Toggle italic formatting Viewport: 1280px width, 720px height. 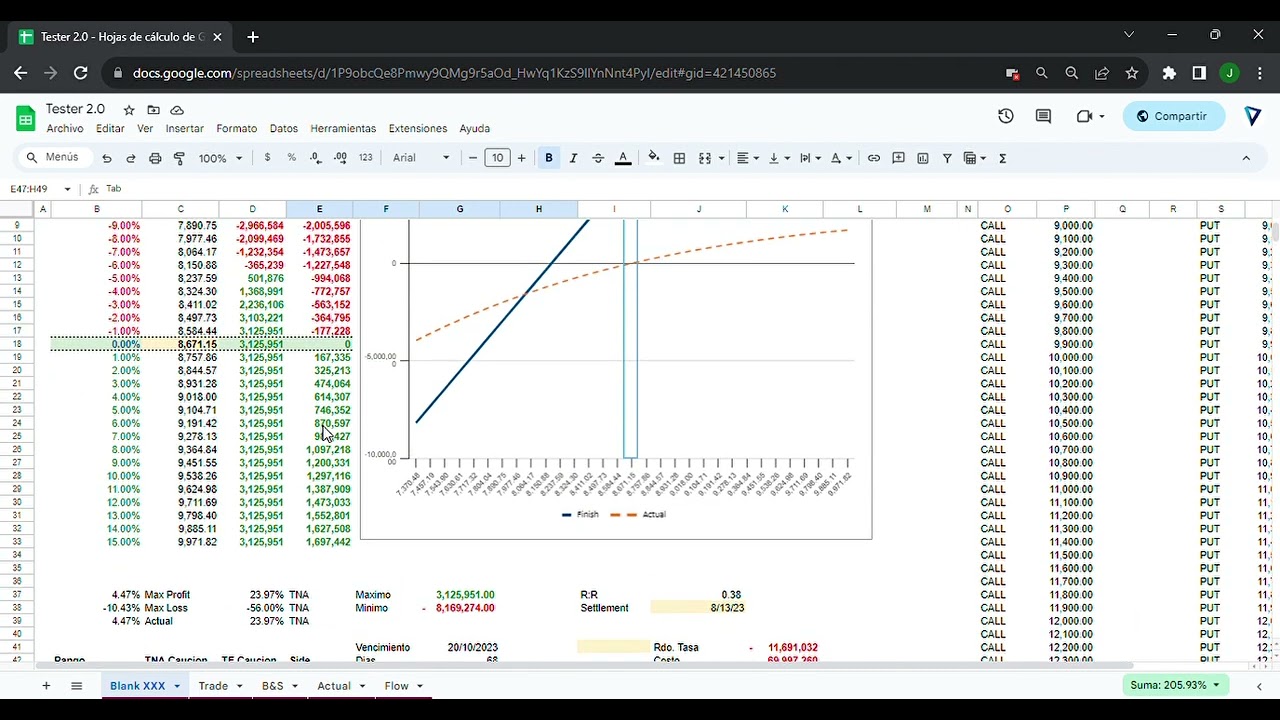coord(573,158)
